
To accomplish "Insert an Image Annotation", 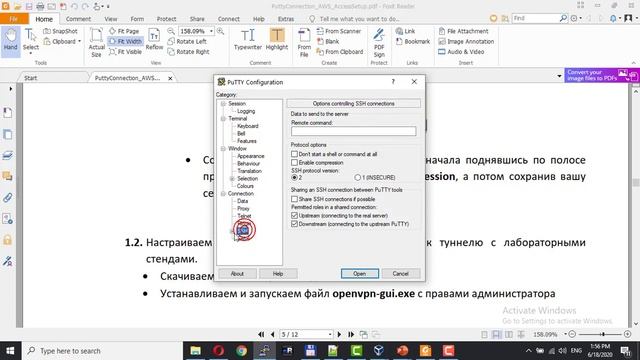I will coord(466,41).
